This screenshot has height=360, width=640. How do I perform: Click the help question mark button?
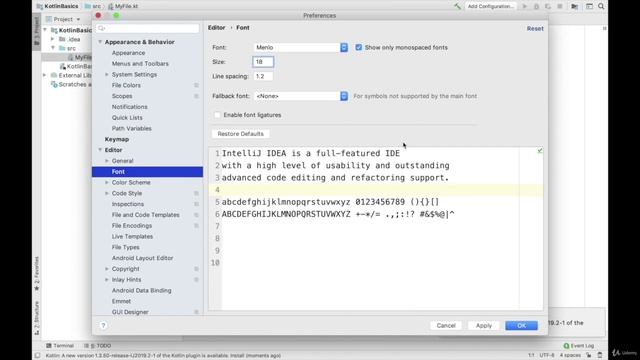click(x=103, y=325)
